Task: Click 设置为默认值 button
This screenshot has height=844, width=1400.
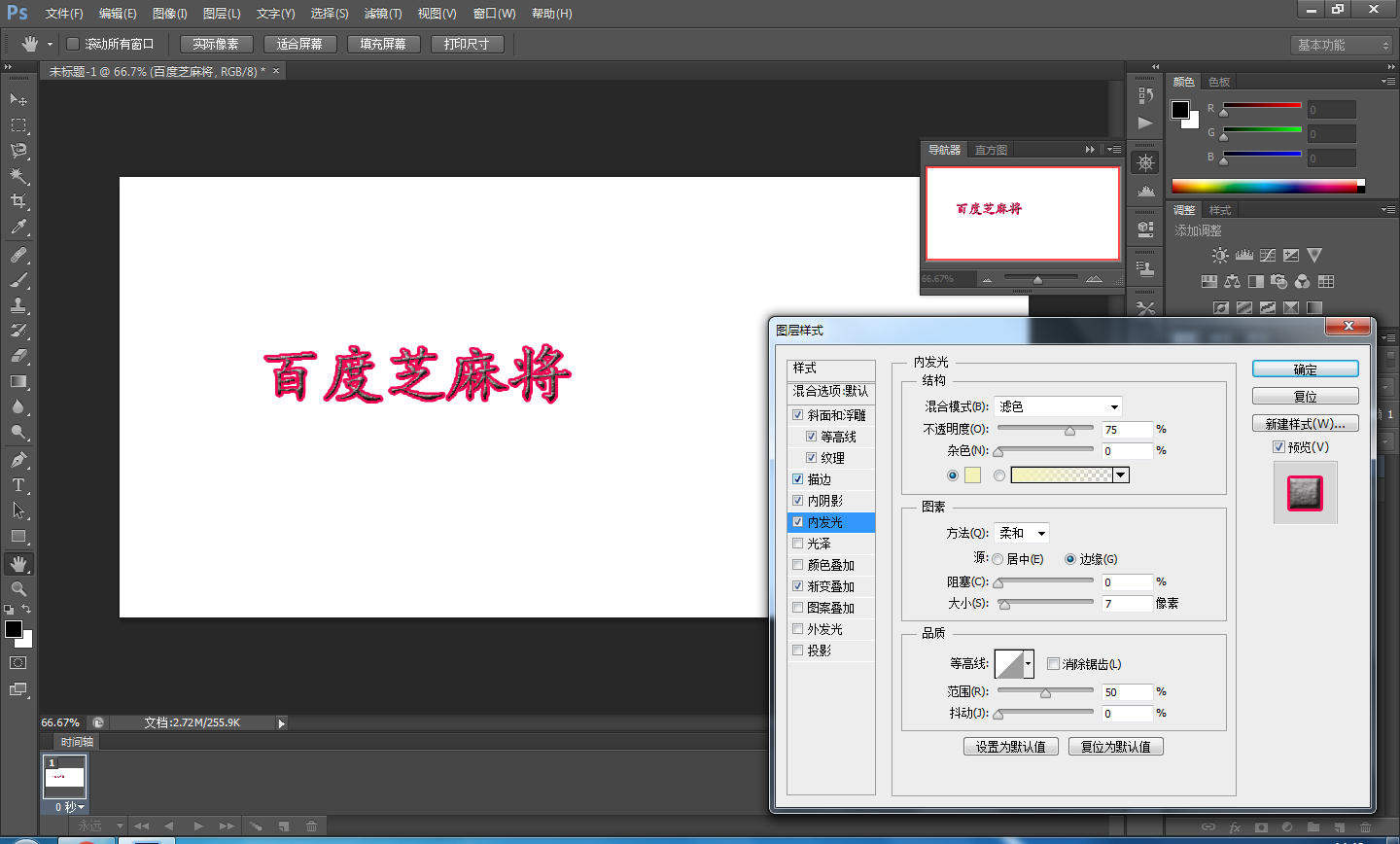Action: click(x=1011, y=747)
